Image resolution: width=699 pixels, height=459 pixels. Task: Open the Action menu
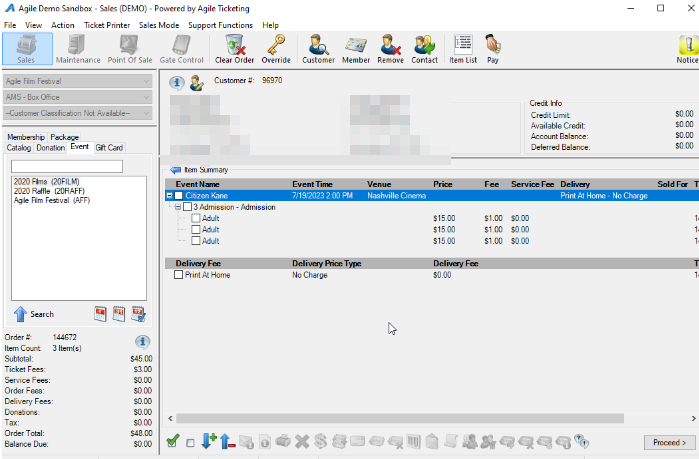click(x=62, y=25)
